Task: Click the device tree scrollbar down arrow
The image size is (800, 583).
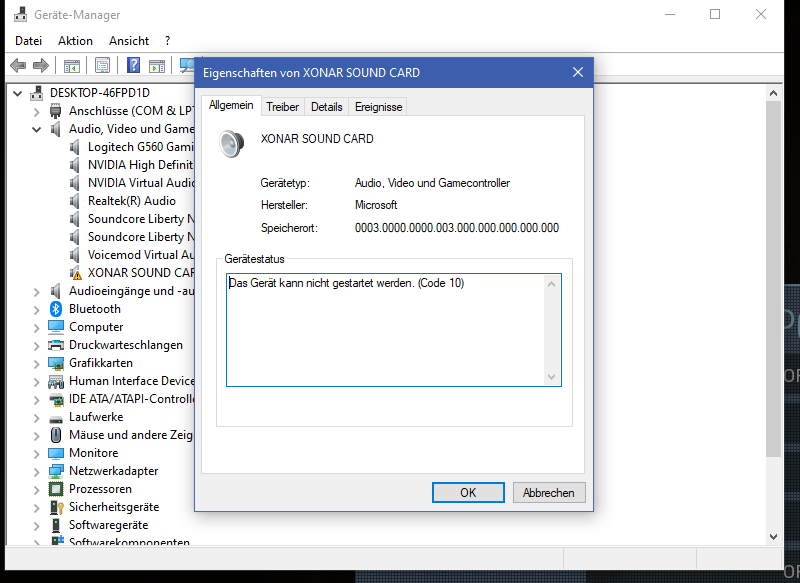Action: pos(773,537)
